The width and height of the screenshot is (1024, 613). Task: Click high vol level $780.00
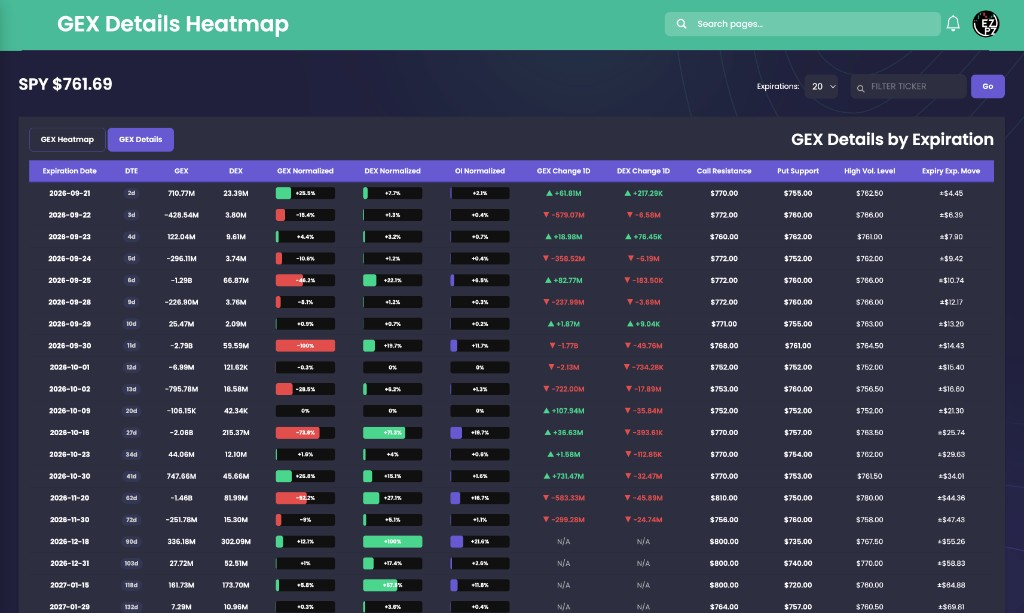[x=869, y=498]
